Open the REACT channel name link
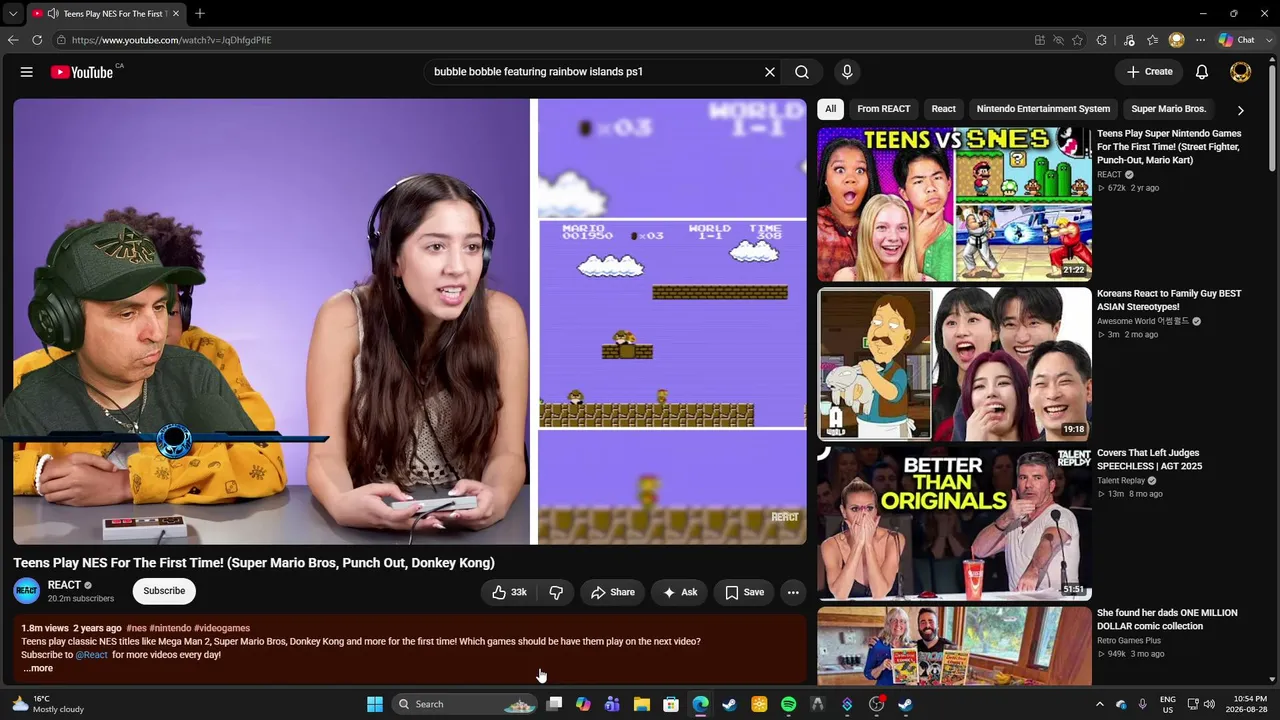 pyautogui.click(x=64, y=585)
